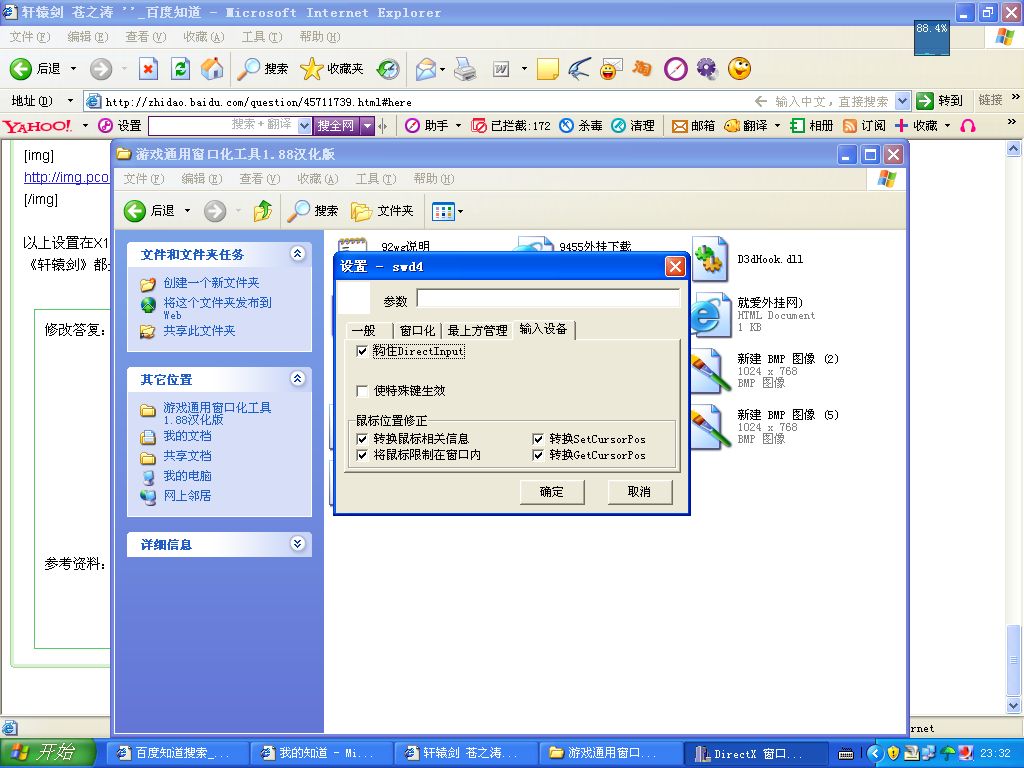Open the D3dHook.dll file icon

tap(709, 261)
